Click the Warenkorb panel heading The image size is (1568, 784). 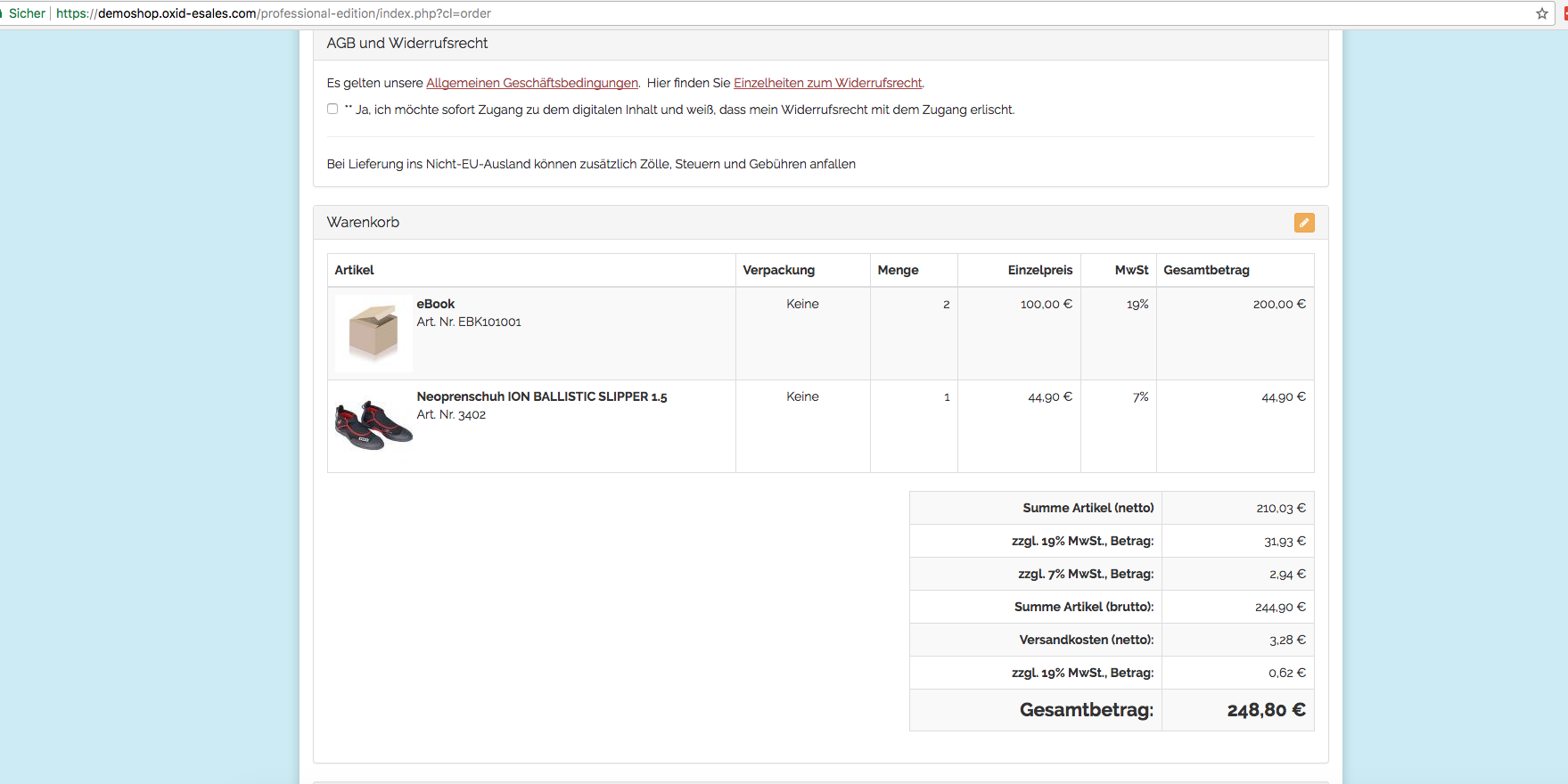tap(363, 222)
